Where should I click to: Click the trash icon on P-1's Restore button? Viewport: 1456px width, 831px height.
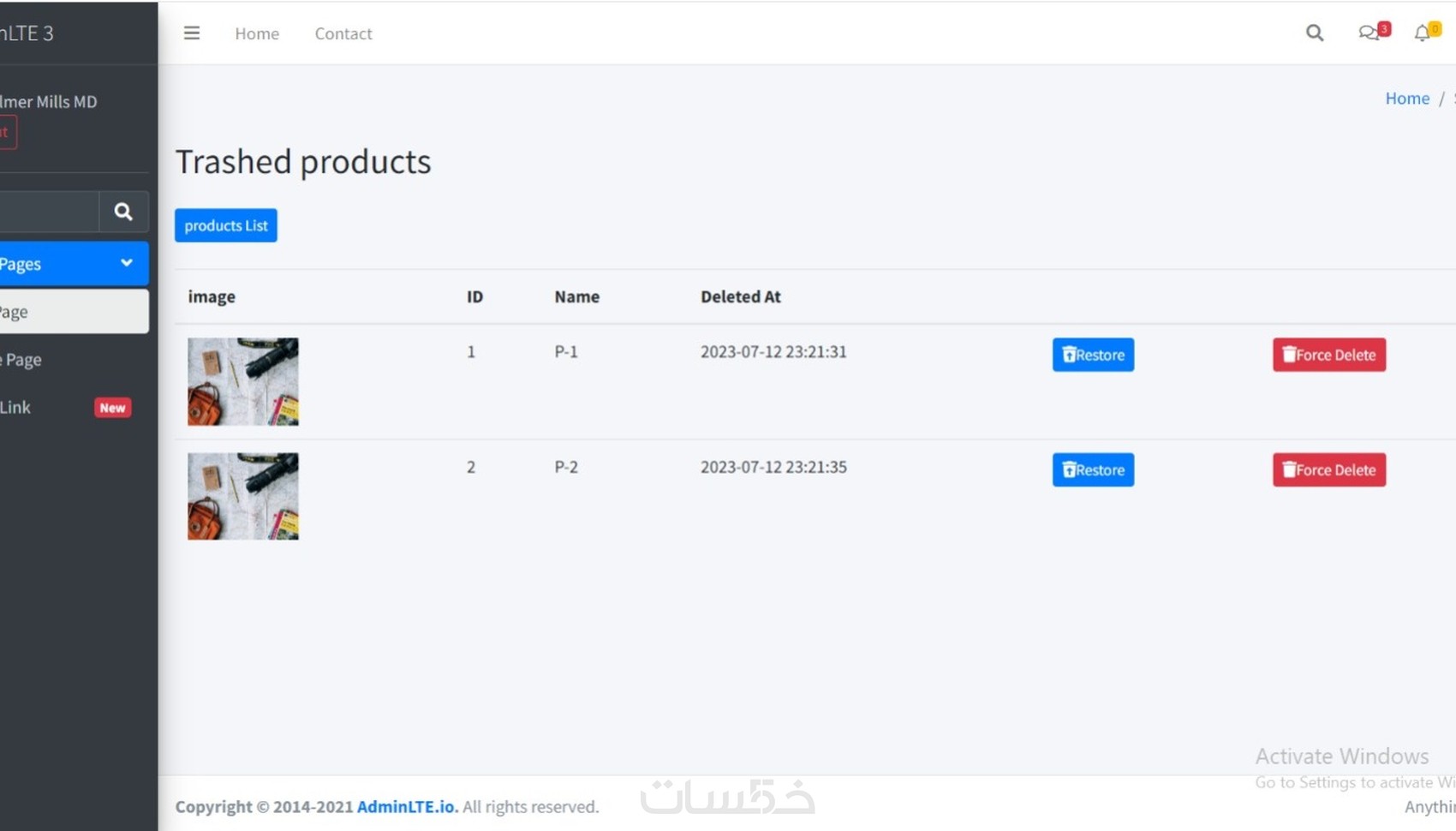point(1069,355)
